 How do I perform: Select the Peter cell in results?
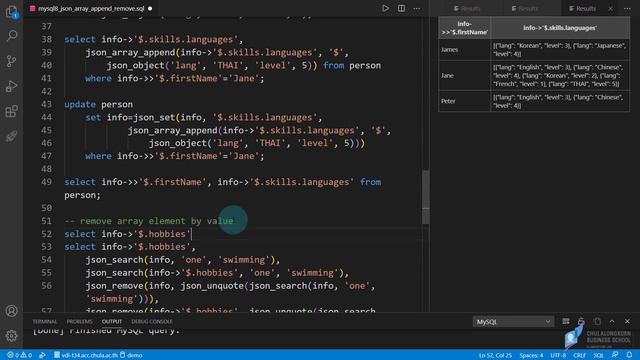click(464, 101)
